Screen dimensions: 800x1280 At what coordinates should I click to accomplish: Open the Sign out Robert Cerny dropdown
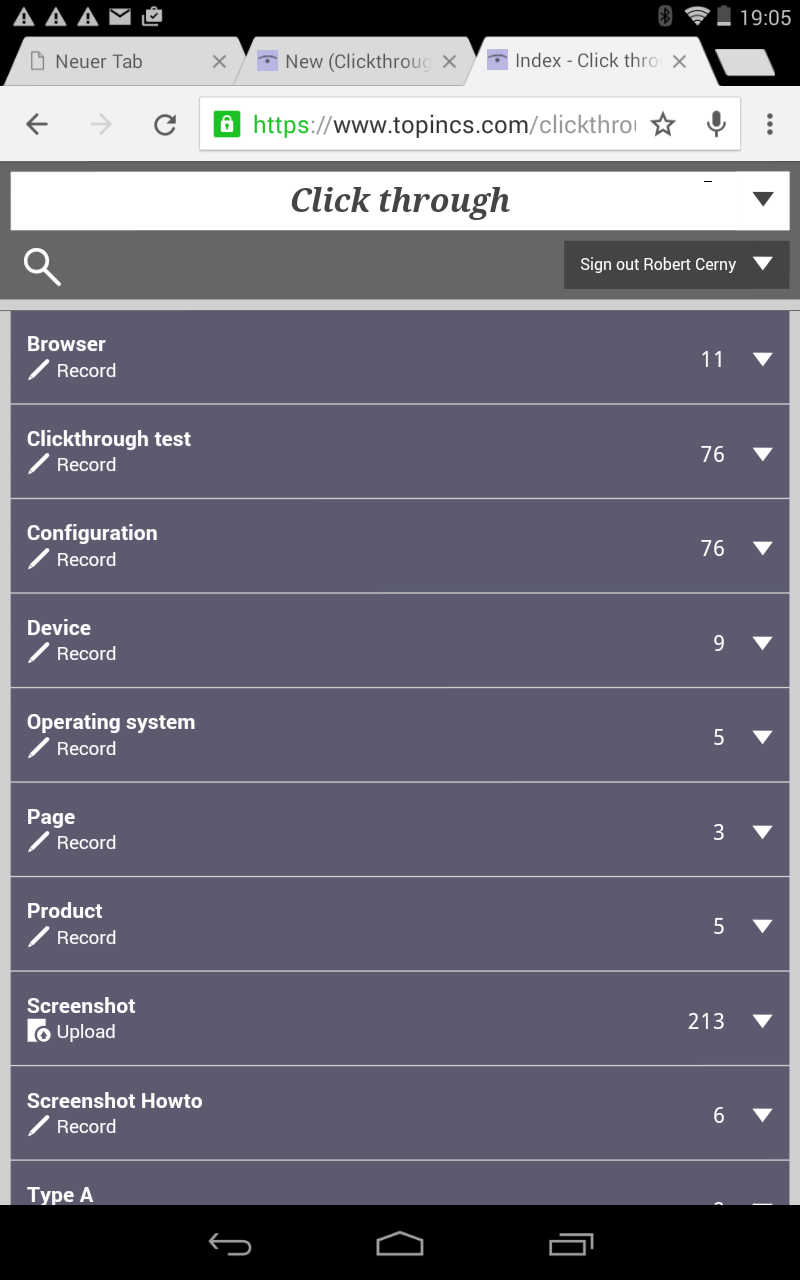pyautogui.click(x=763, y=264)
